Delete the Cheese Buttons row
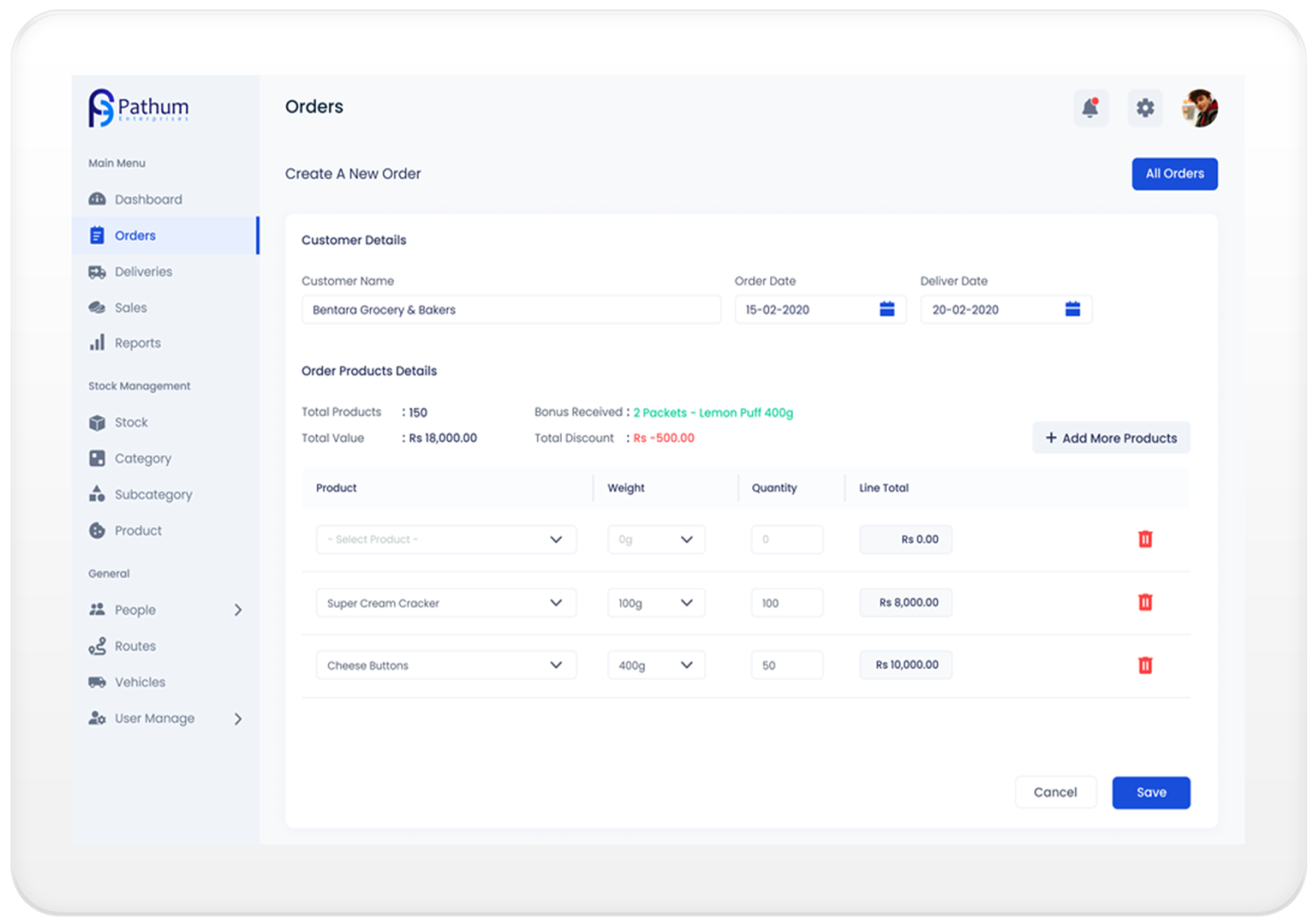Screen dimensions: 1316x924 1145,665
